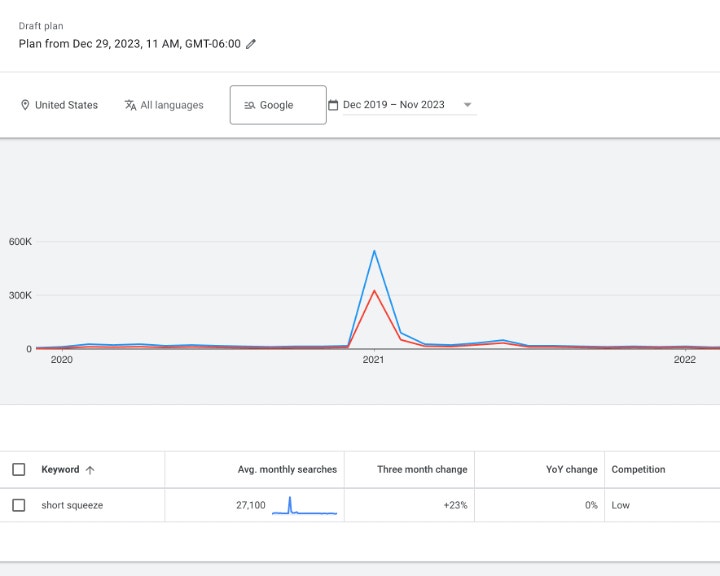Click the United States location filter
This screenshot has height=576, width=720.
pos(66,105)
